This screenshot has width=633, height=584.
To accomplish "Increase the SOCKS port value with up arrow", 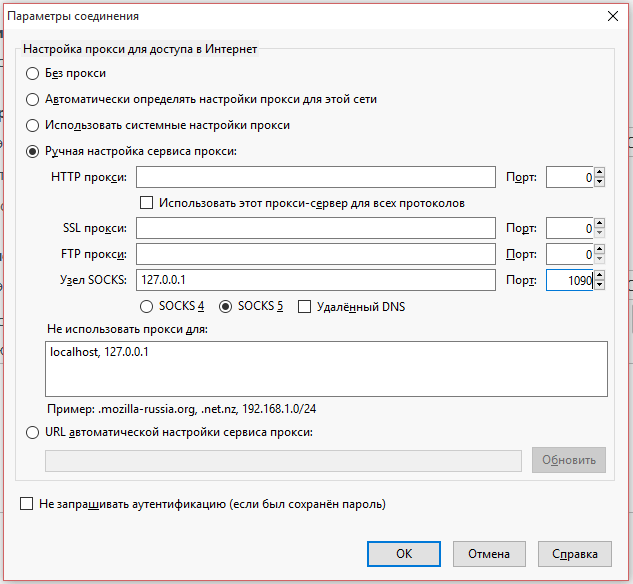I will tap(599, 275).
